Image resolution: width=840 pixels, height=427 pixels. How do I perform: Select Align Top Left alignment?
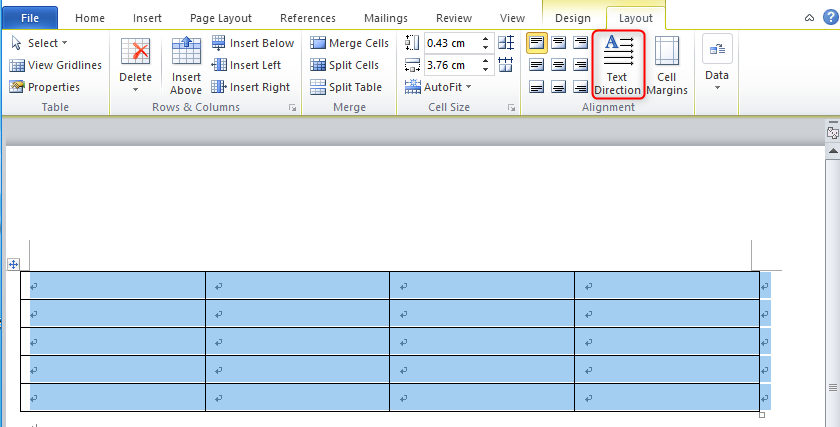537,43
